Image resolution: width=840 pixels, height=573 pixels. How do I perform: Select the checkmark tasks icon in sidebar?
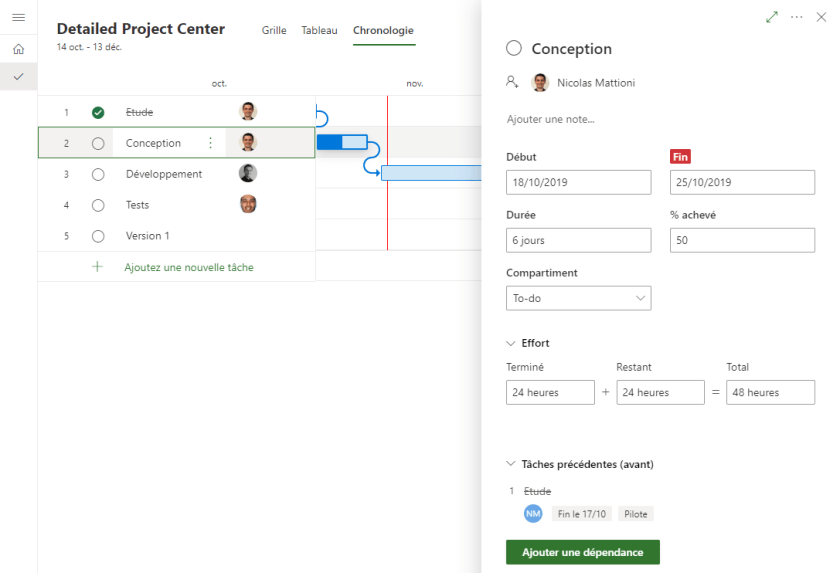[18, 77]
